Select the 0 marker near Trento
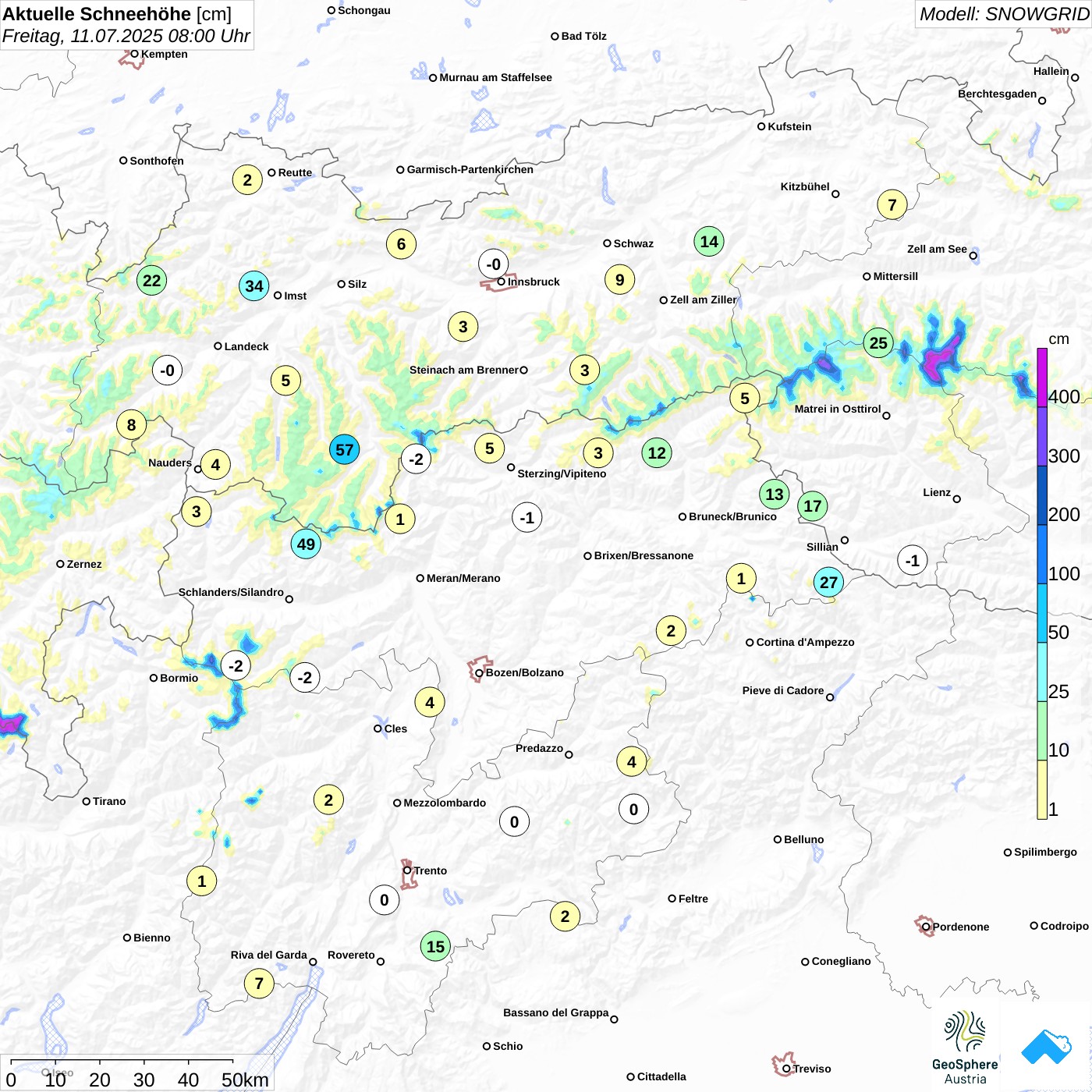This screenshot has height=1092, width=1092. (x=384, y=900)
